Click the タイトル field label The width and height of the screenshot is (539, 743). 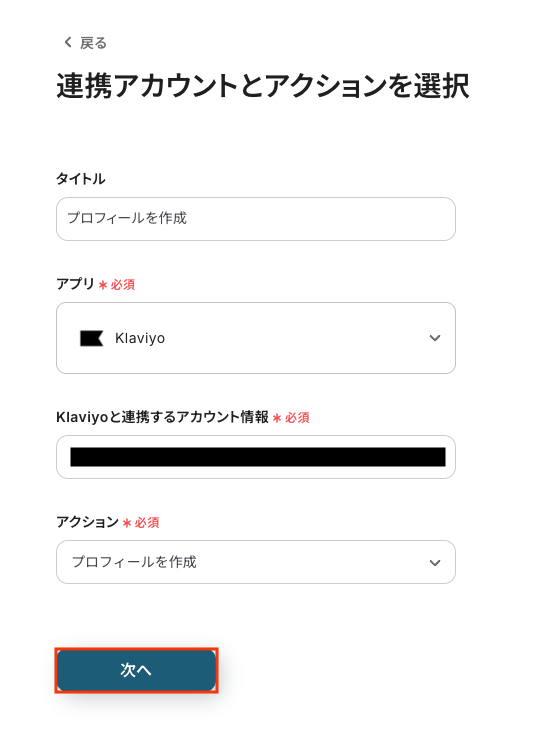(81, 179)
